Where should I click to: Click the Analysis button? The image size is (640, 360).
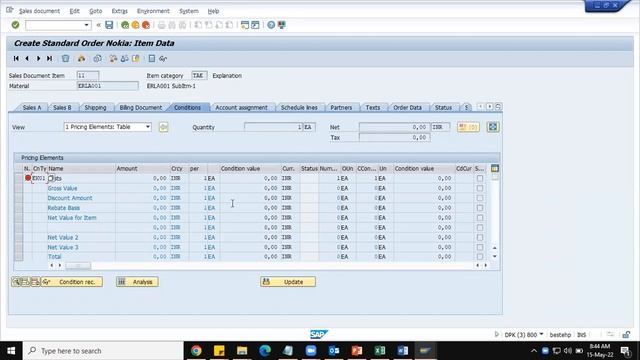pyautogui.click(x=137, y=282)
